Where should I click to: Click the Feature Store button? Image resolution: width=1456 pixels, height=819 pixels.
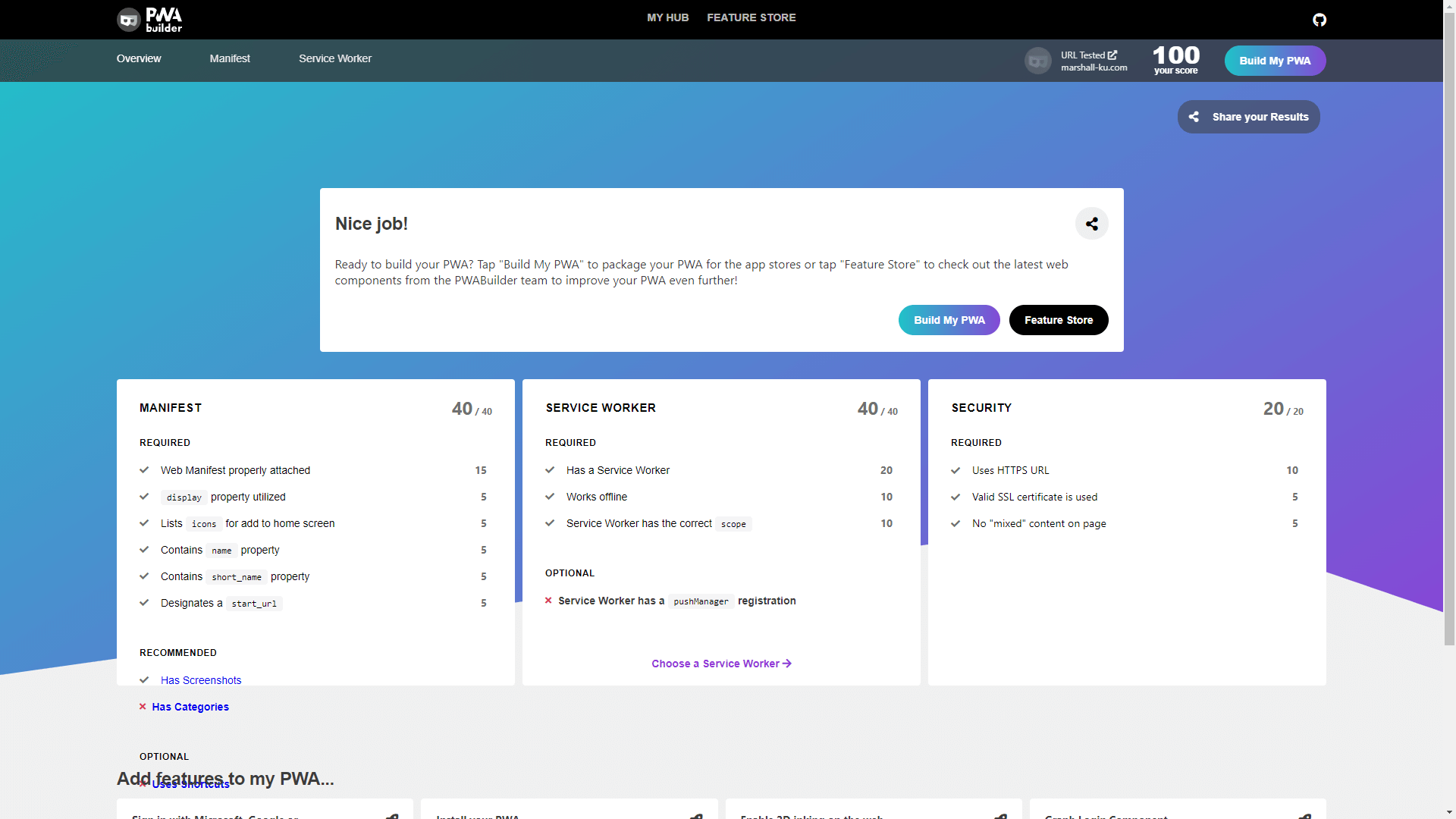tap(1059, 320)
